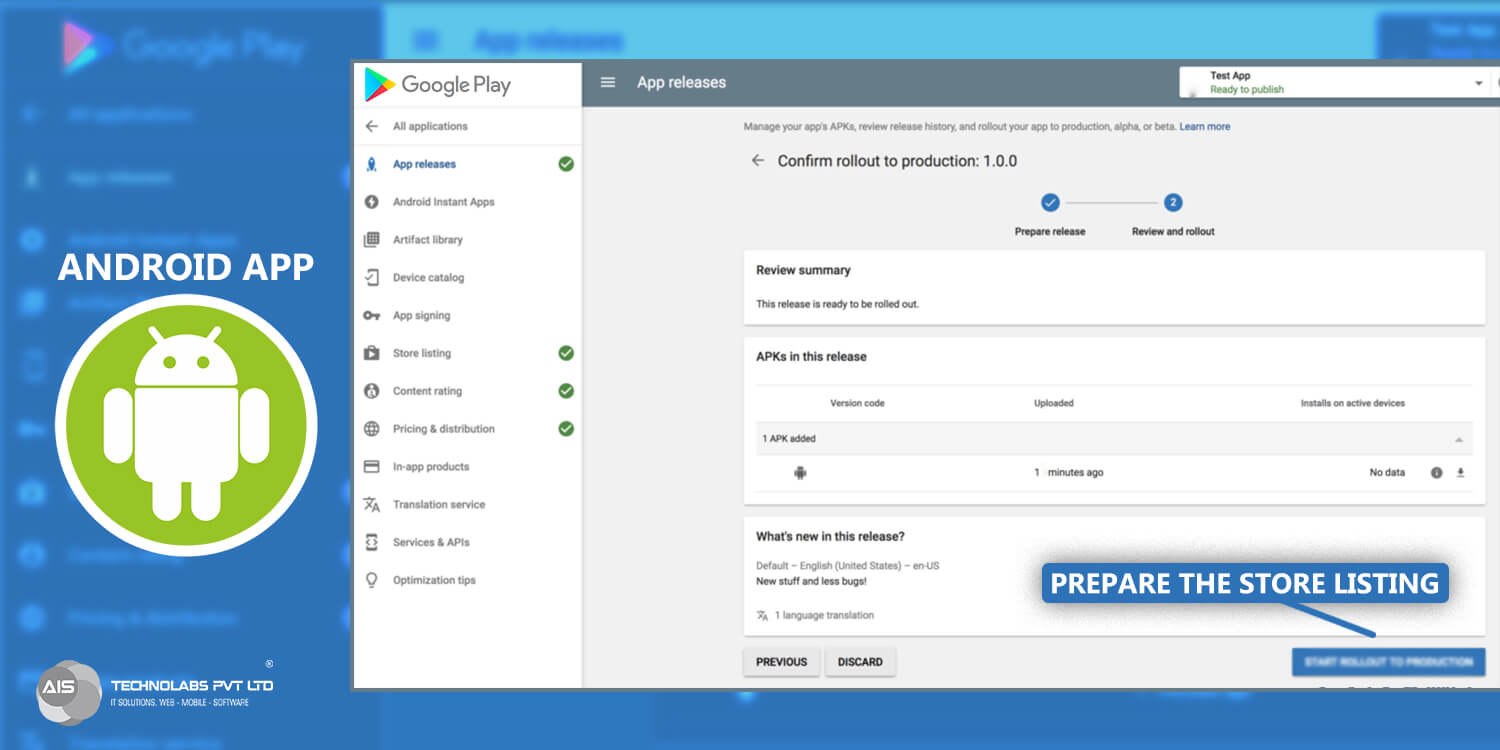
Task: Click the Uploaded column header
Action: click(1054, 403)
